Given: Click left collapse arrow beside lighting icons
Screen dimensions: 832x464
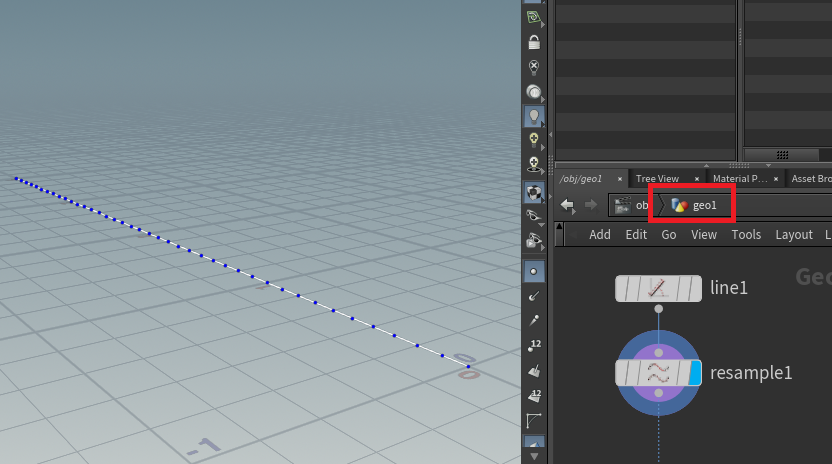Looking at the screenshot, I should pyautogui.click(x=550, y=135).
